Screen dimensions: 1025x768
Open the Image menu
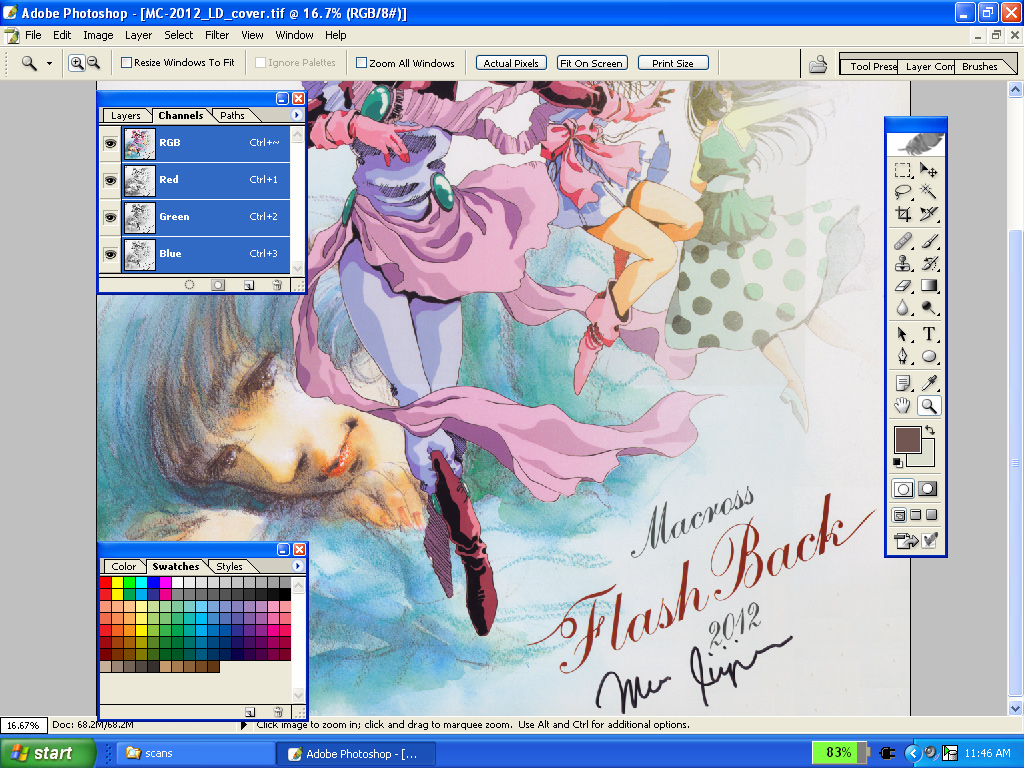pyautogui.click(x=98, y=35)
